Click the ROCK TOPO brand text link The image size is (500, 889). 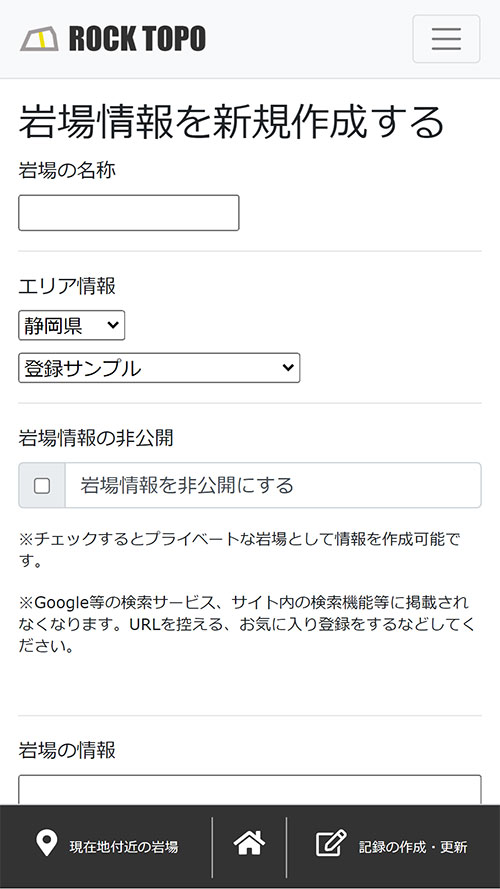click(137, 39)
